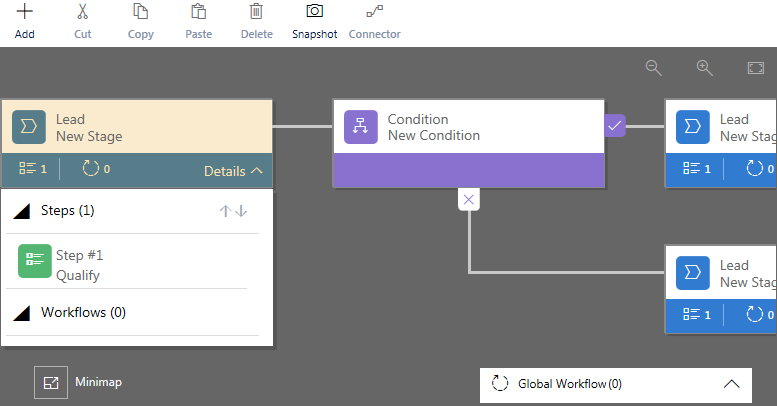Click the condition's checkmark true branch
The image size is (777, 406).
614,126
